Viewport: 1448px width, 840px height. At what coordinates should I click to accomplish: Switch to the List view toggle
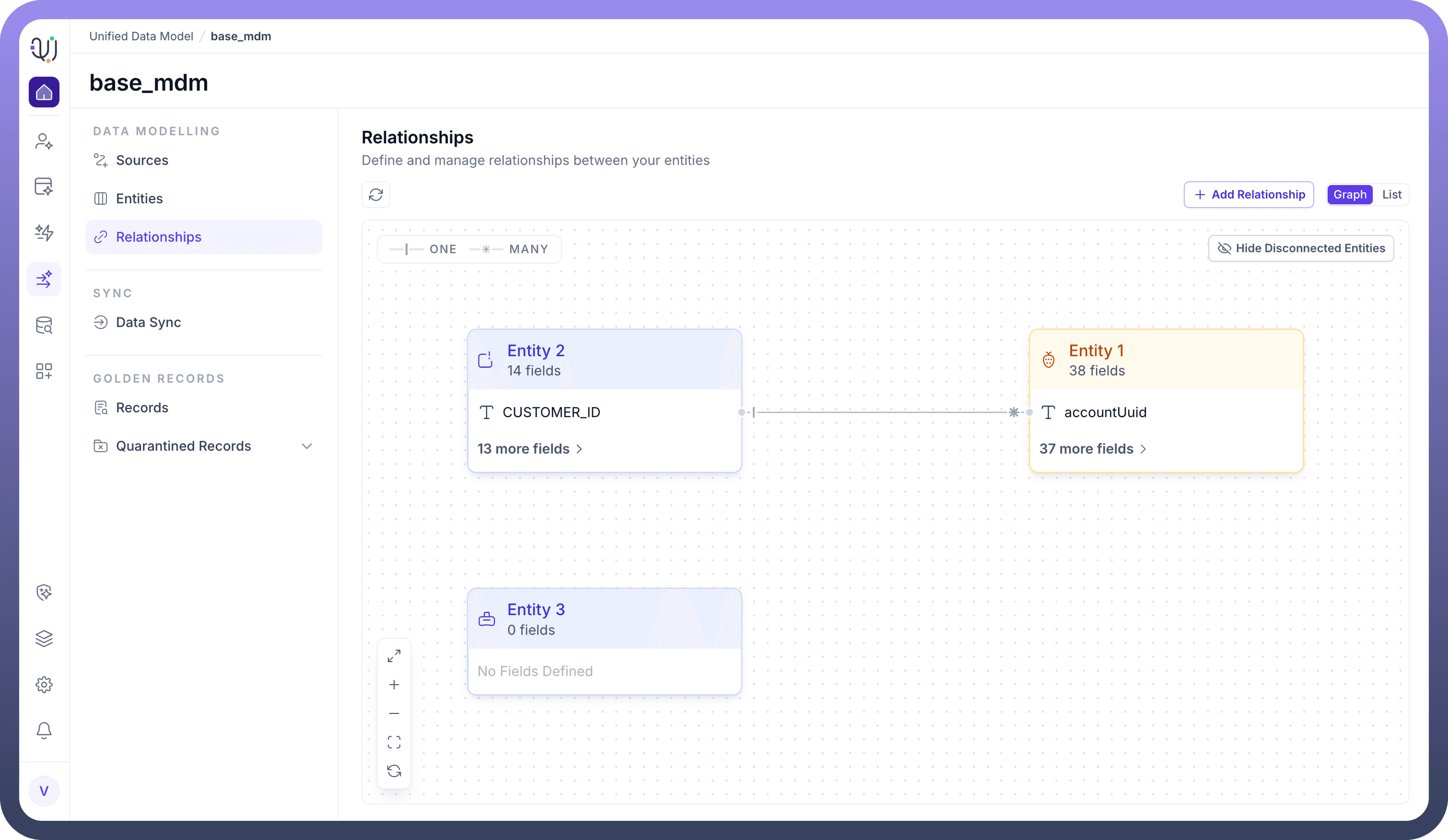click(1391, 195)
